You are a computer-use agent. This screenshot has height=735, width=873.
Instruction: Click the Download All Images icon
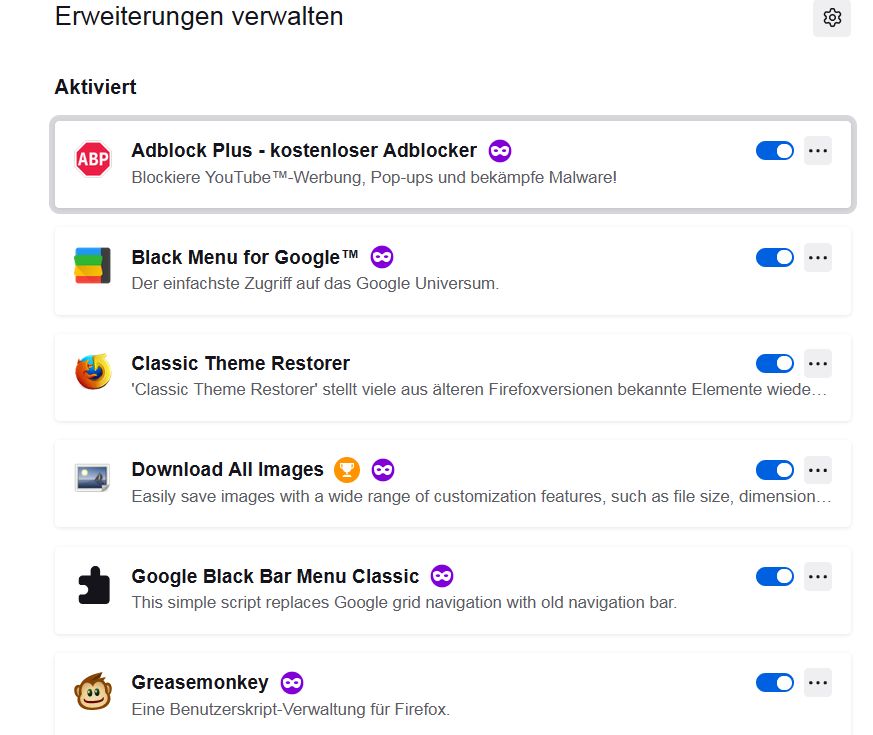tap(93, 479)
